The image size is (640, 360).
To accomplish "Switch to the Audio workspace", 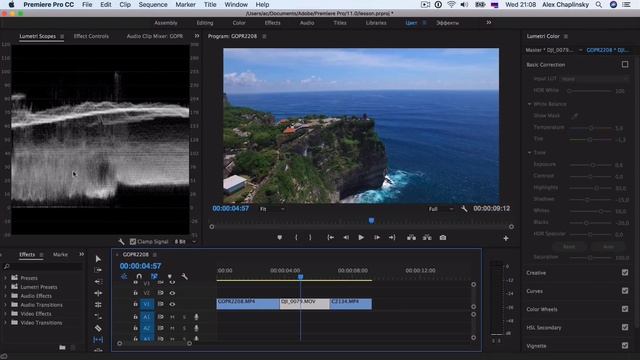I will pyautogui.click(x=307, y=23).
